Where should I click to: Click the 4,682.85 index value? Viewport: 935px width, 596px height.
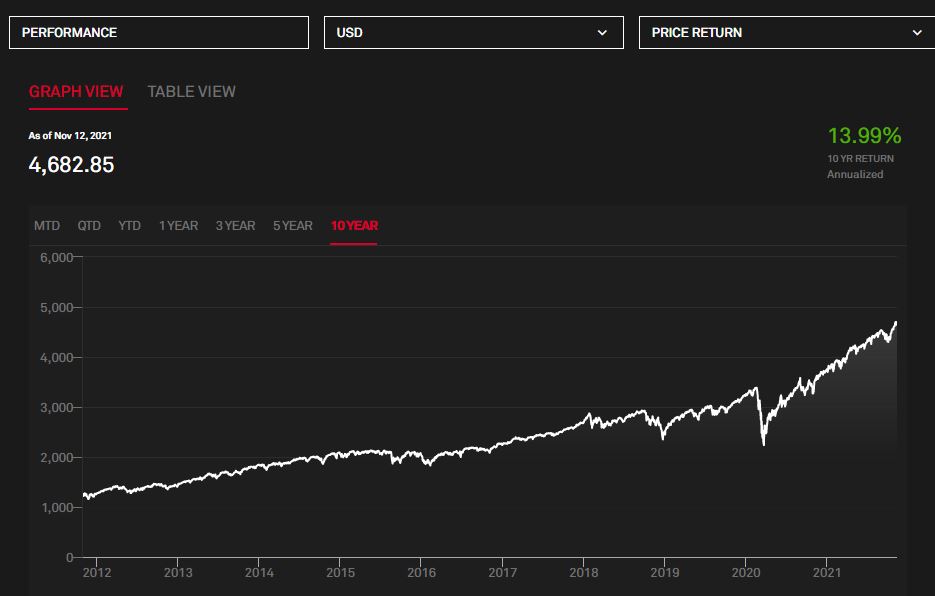pyautogui.click(x=71, y=165)
